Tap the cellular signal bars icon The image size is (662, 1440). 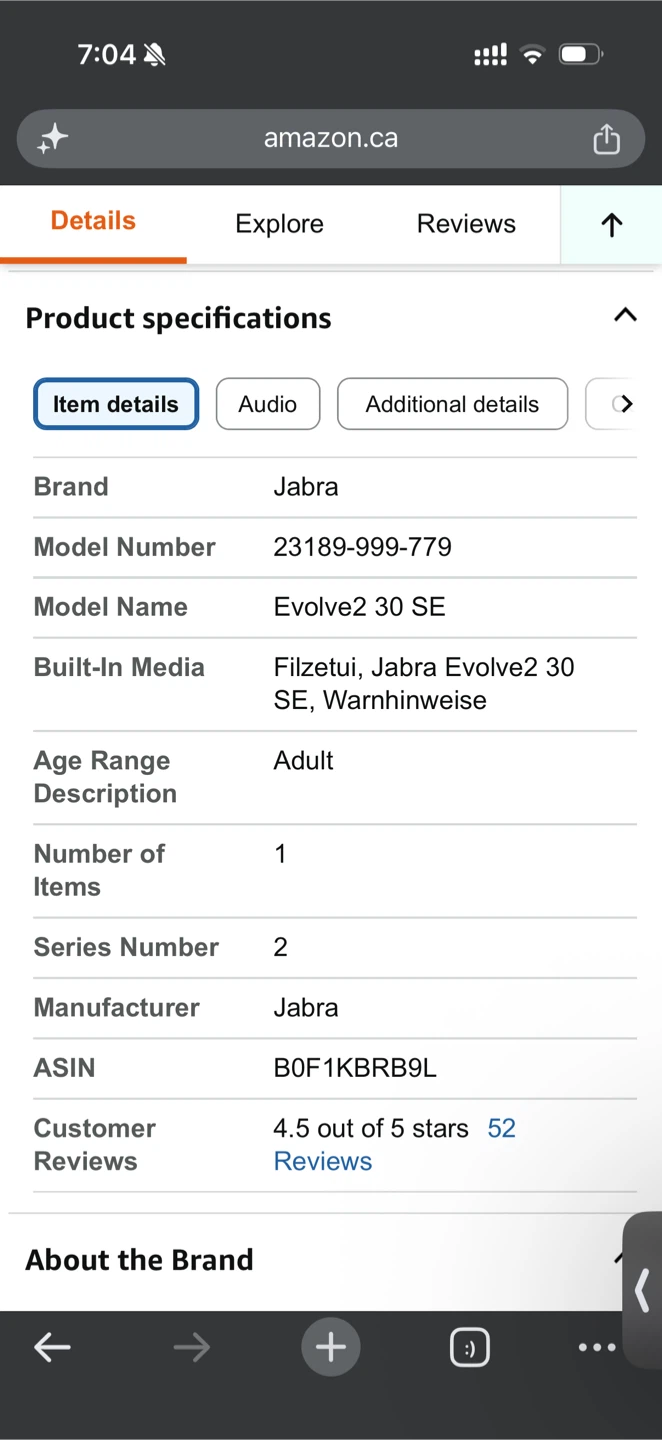pyautogui.click(x=490, y=54)
